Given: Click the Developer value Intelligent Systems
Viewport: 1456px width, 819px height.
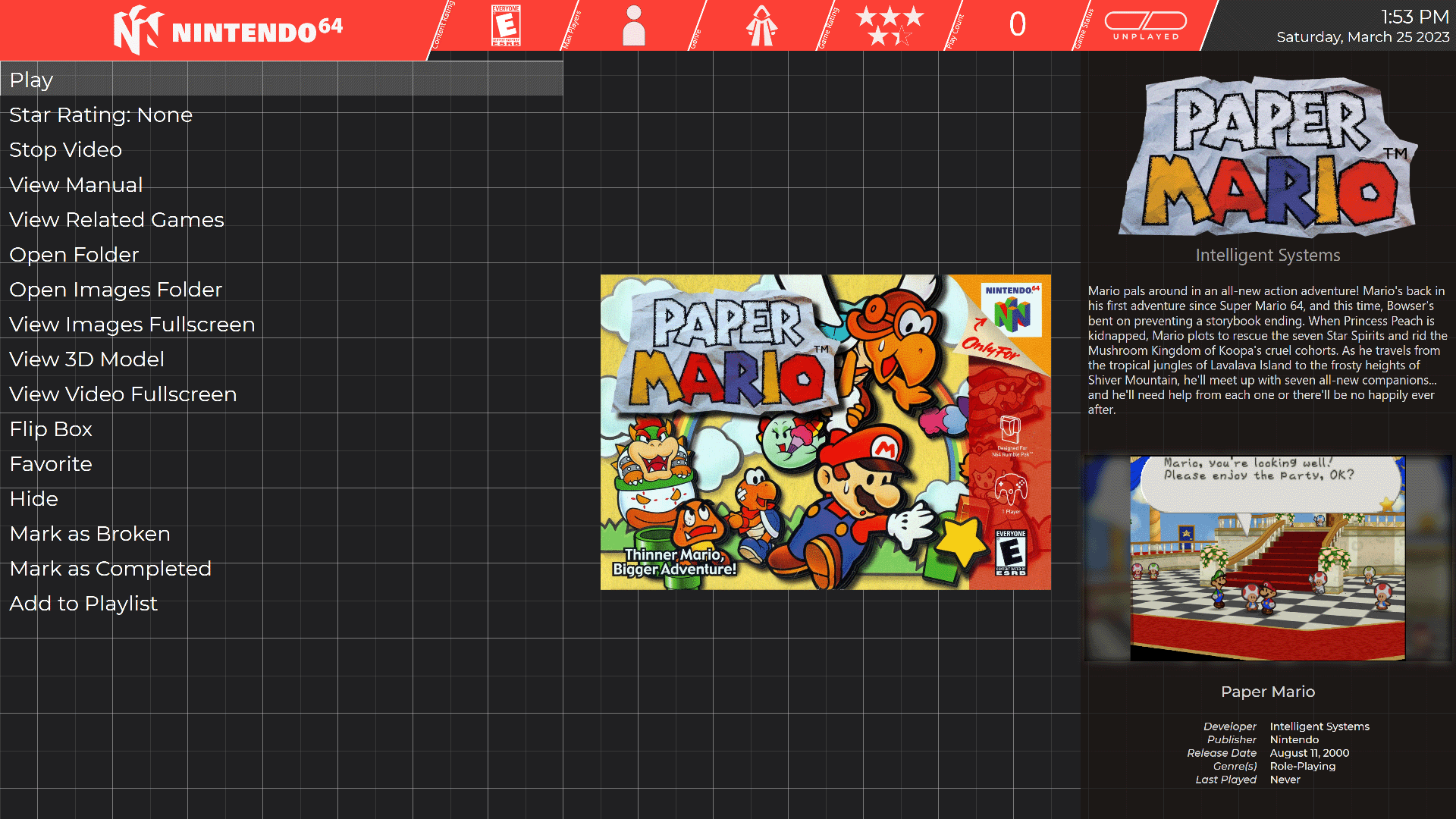Looking at the screenshot, I should (x=1319, y=726).
